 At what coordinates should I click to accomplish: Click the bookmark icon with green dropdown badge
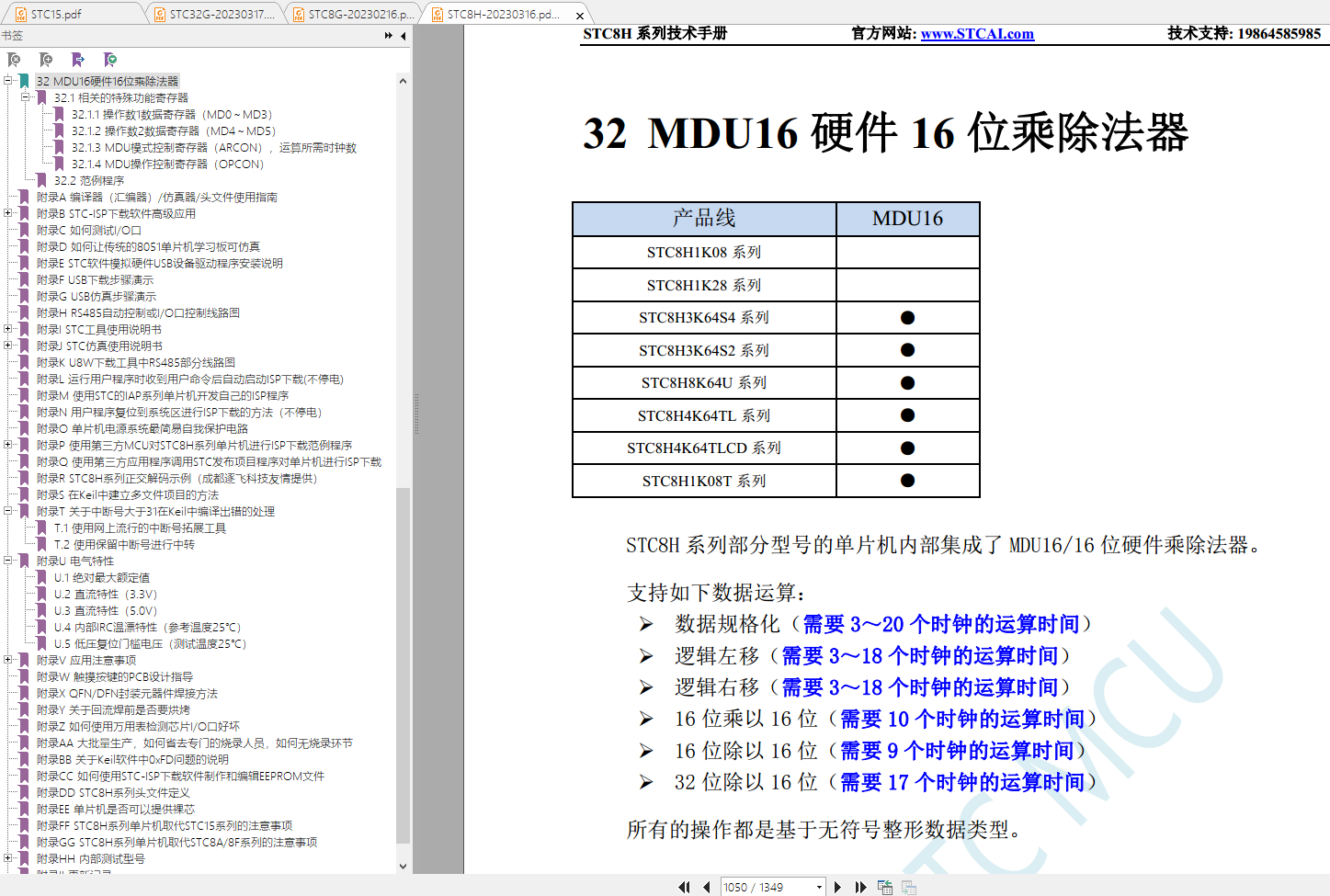pos(110,60)
